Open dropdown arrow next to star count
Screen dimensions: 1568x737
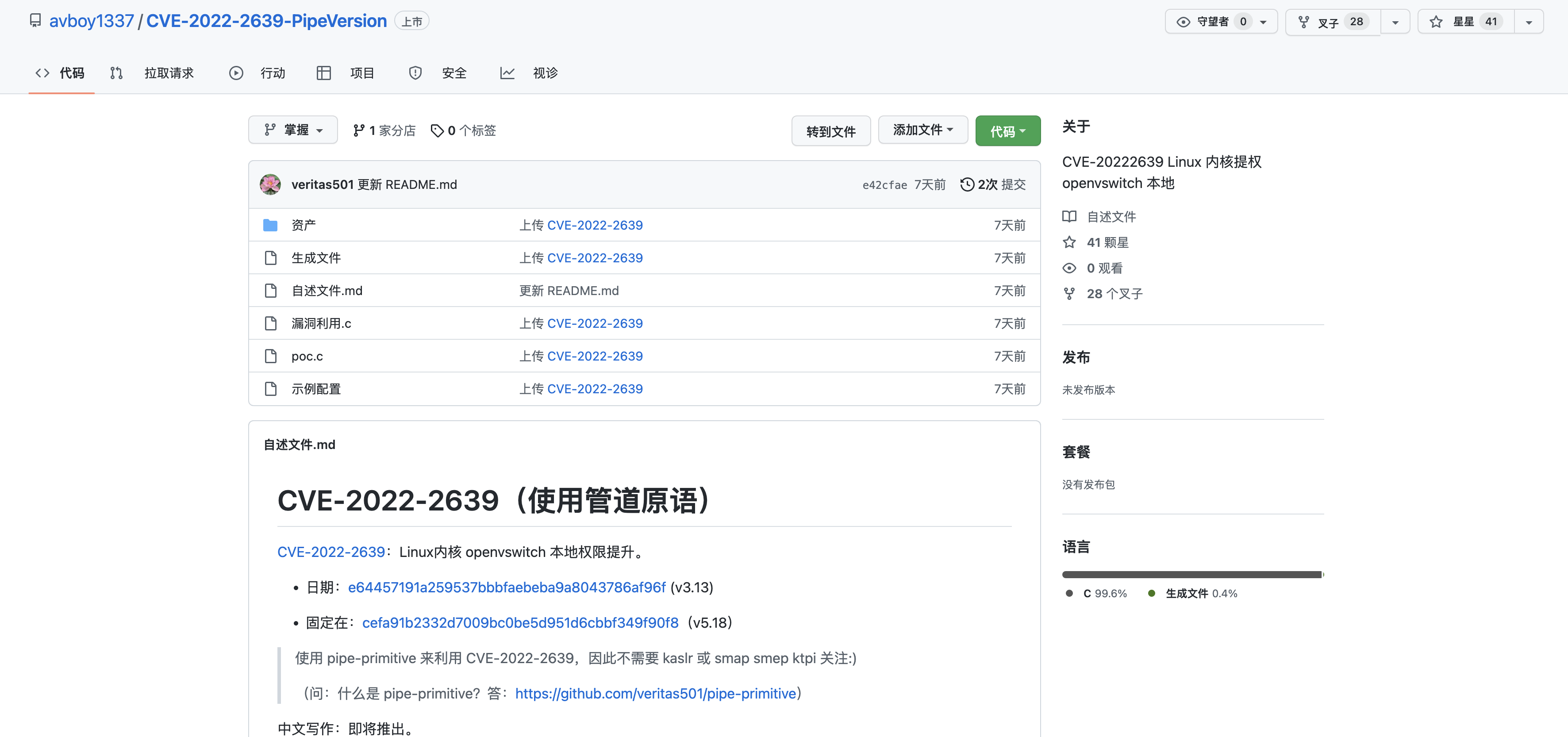pos(1529,23)
